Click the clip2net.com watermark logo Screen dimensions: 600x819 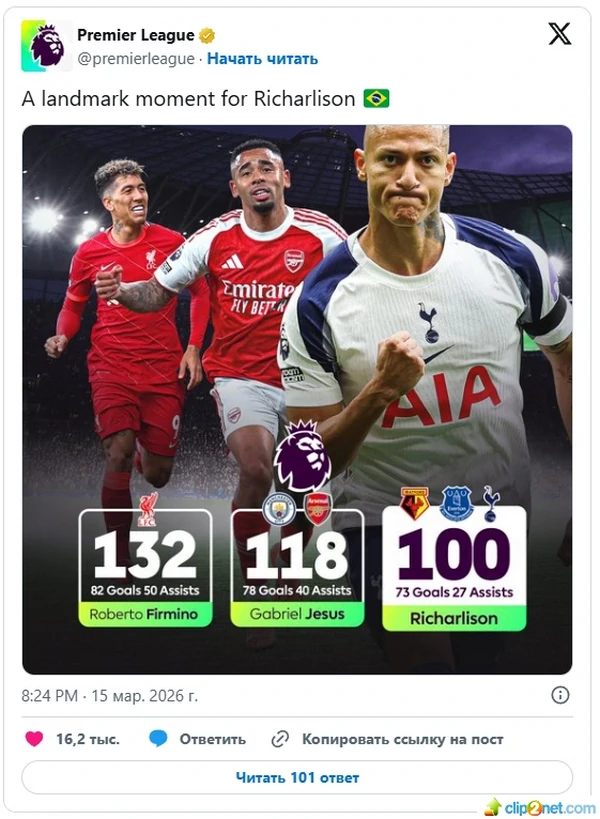click(539, 808)
